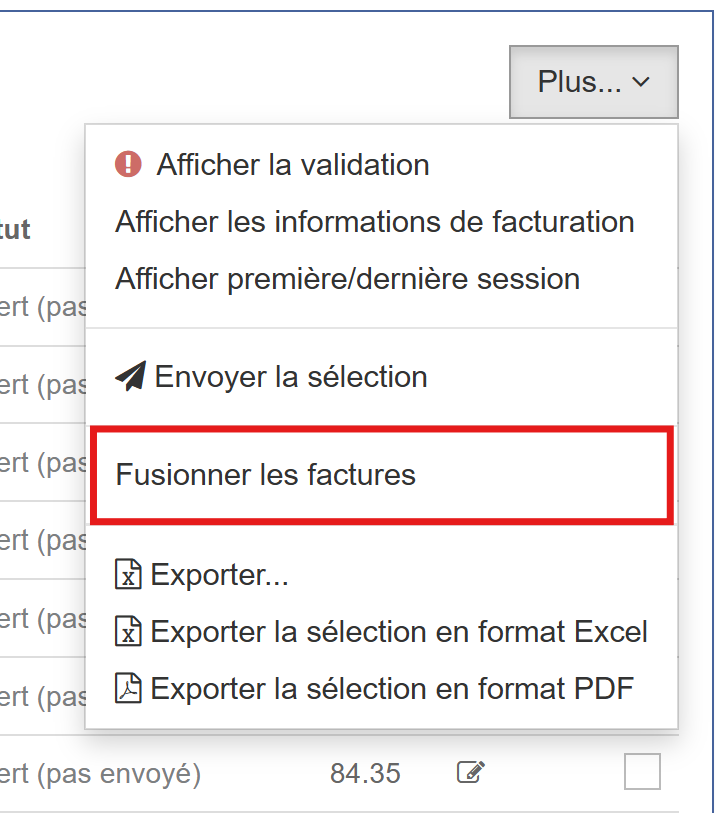Click the Excel file icon beside Exporter...
This screenshot has width=719, height=813.
128,574
